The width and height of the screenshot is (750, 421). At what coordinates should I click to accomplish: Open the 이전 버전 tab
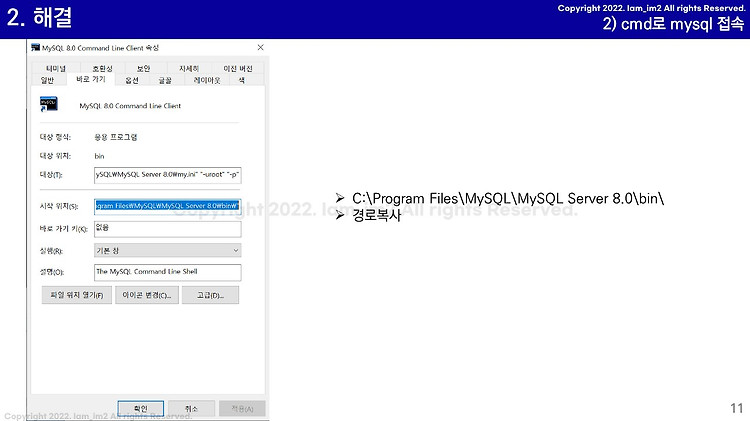pyautogui.click(x=238, y=68)
